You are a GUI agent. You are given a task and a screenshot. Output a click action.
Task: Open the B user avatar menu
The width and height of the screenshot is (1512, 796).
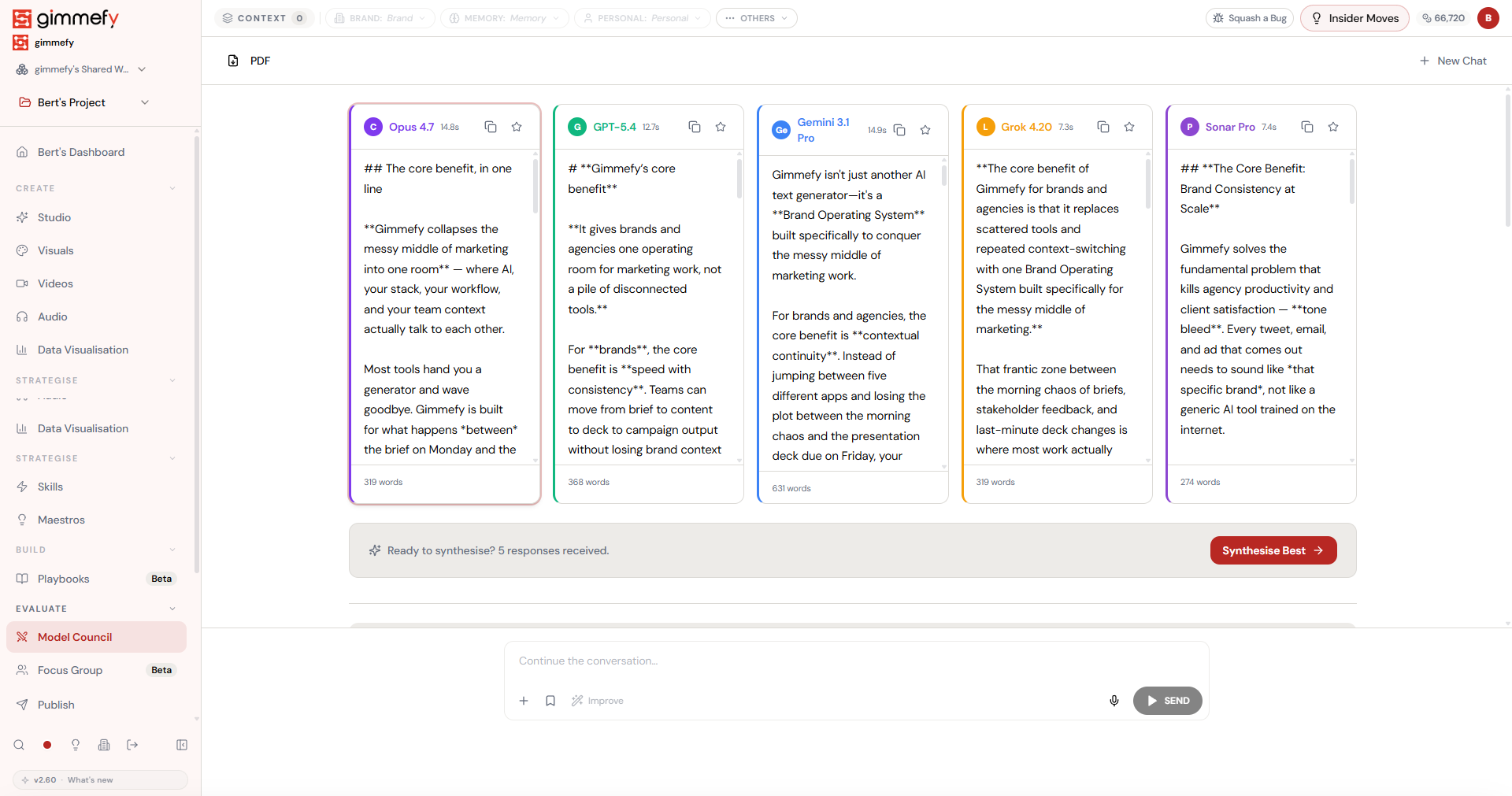[x=1488, y=18]
